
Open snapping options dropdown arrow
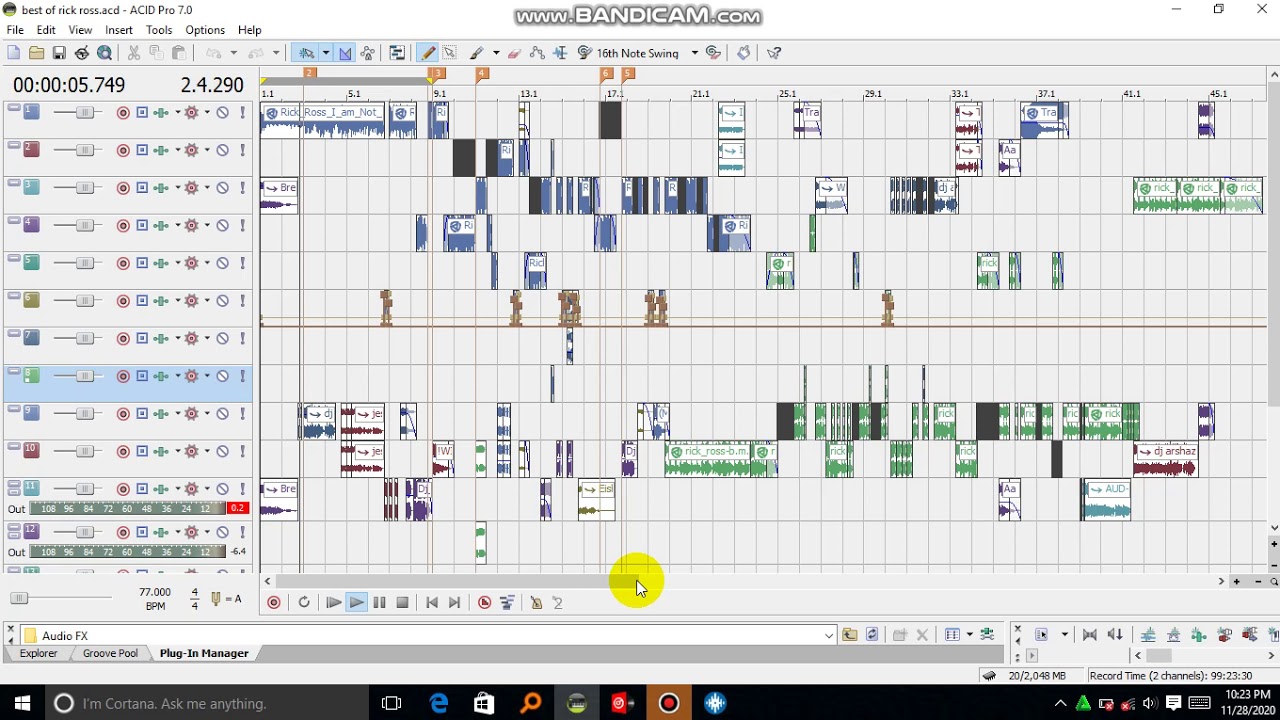coord(326,53)
